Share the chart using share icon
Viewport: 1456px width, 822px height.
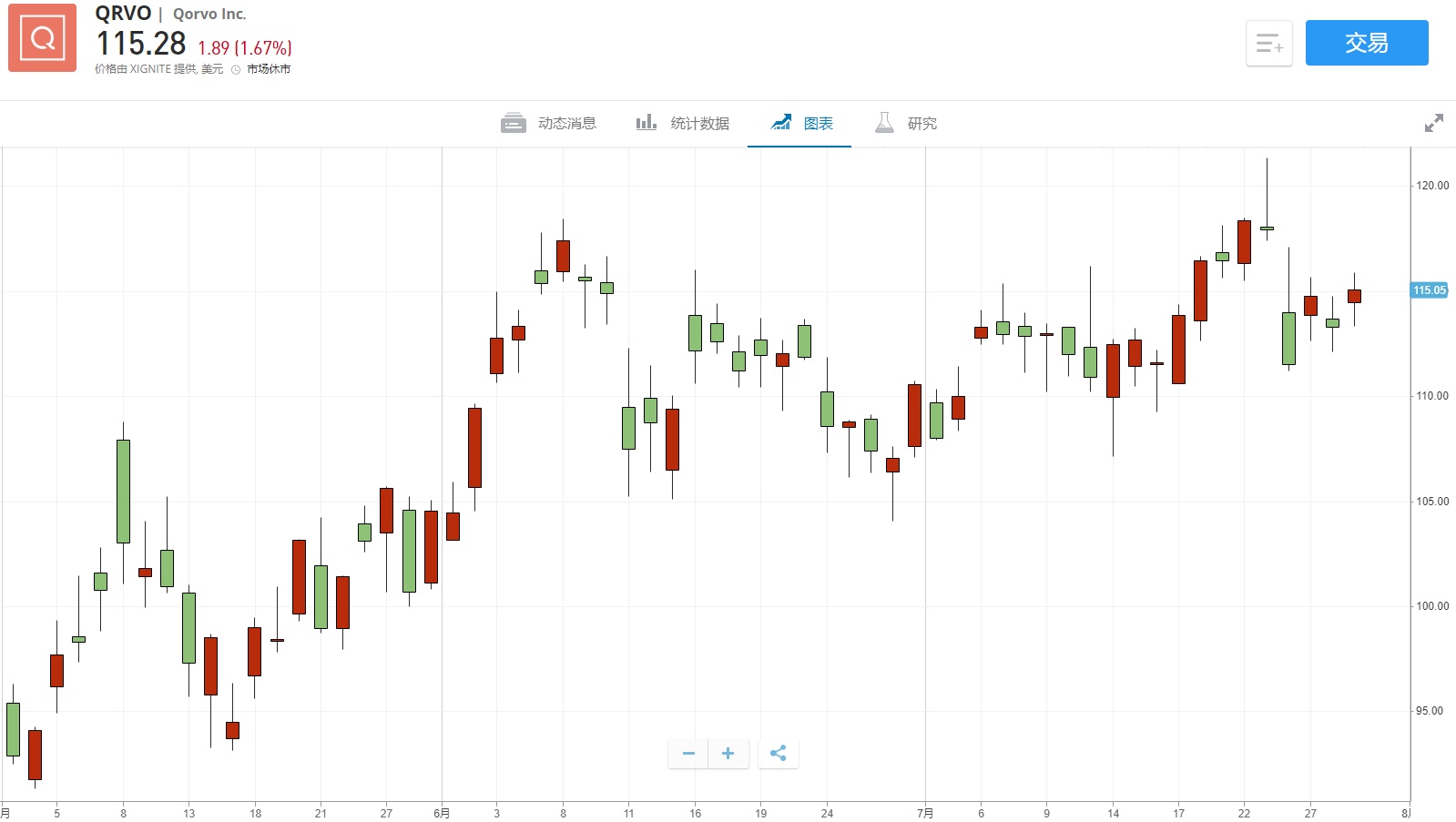778,753
